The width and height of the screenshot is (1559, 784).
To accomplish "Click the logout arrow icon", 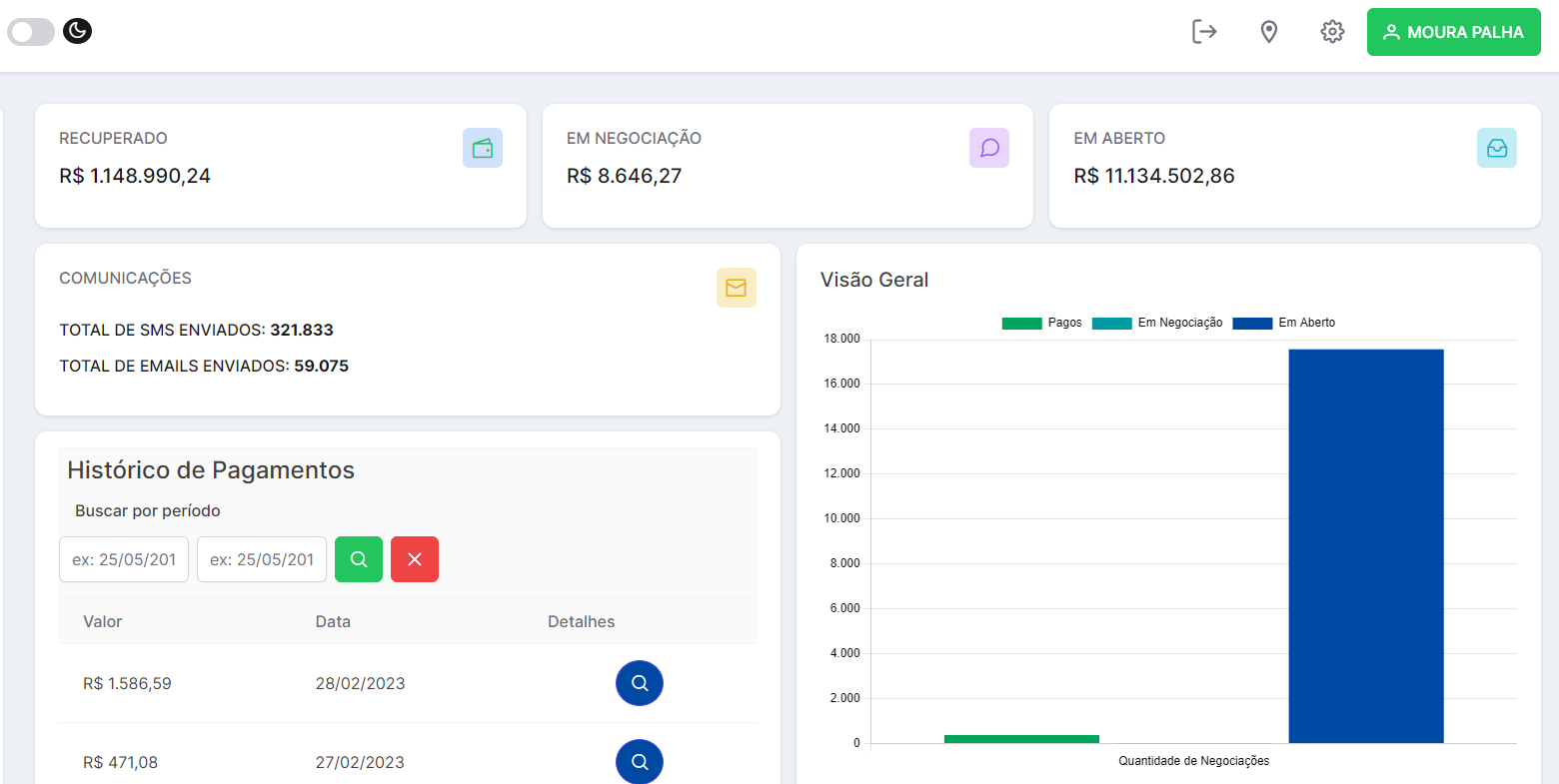I will click(x=1204, y=32).
